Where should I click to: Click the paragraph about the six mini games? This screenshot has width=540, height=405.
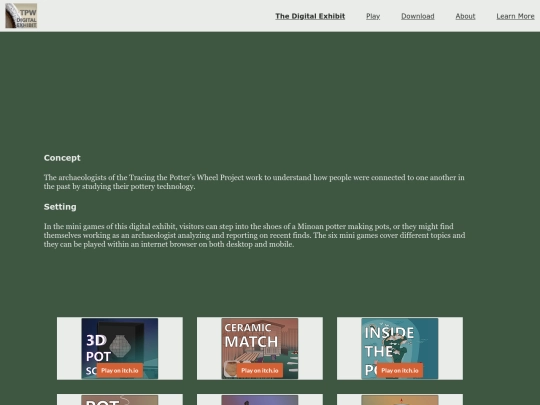pyautogui.click(x=255, y=235)
